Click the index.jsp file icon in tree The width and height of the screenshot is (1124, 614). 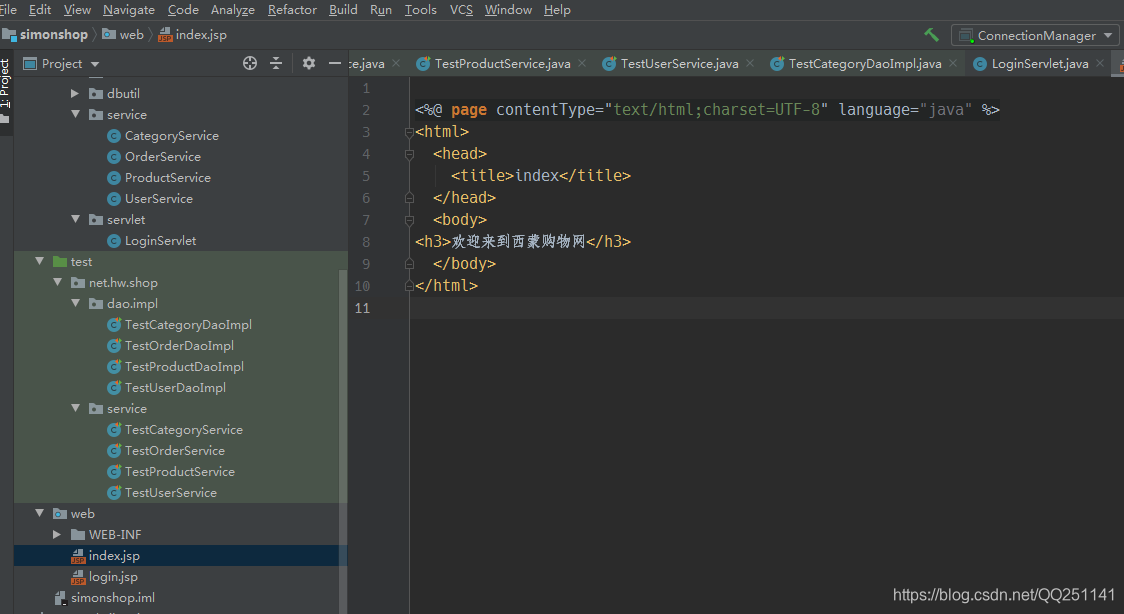pos(78,556)
